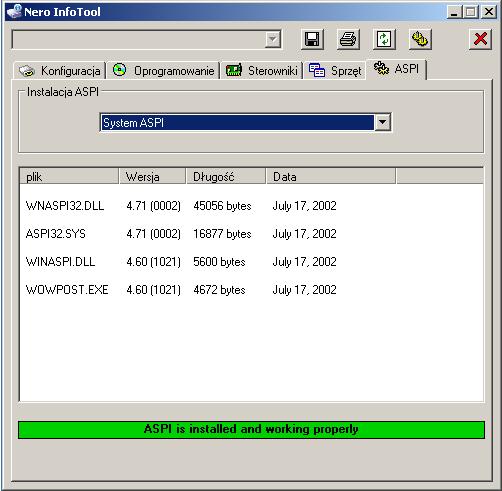Click the 4672 bytes size value
This screenshot has height=491, width=502.
pos(219,290)
